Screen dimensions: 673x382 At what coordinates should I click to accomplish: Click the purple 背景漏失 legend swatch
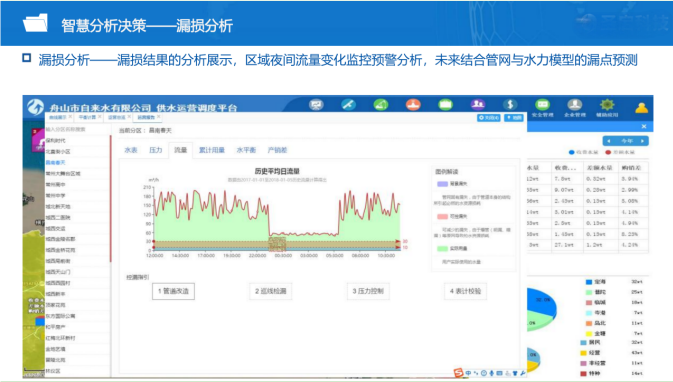(x=443, y=184)
